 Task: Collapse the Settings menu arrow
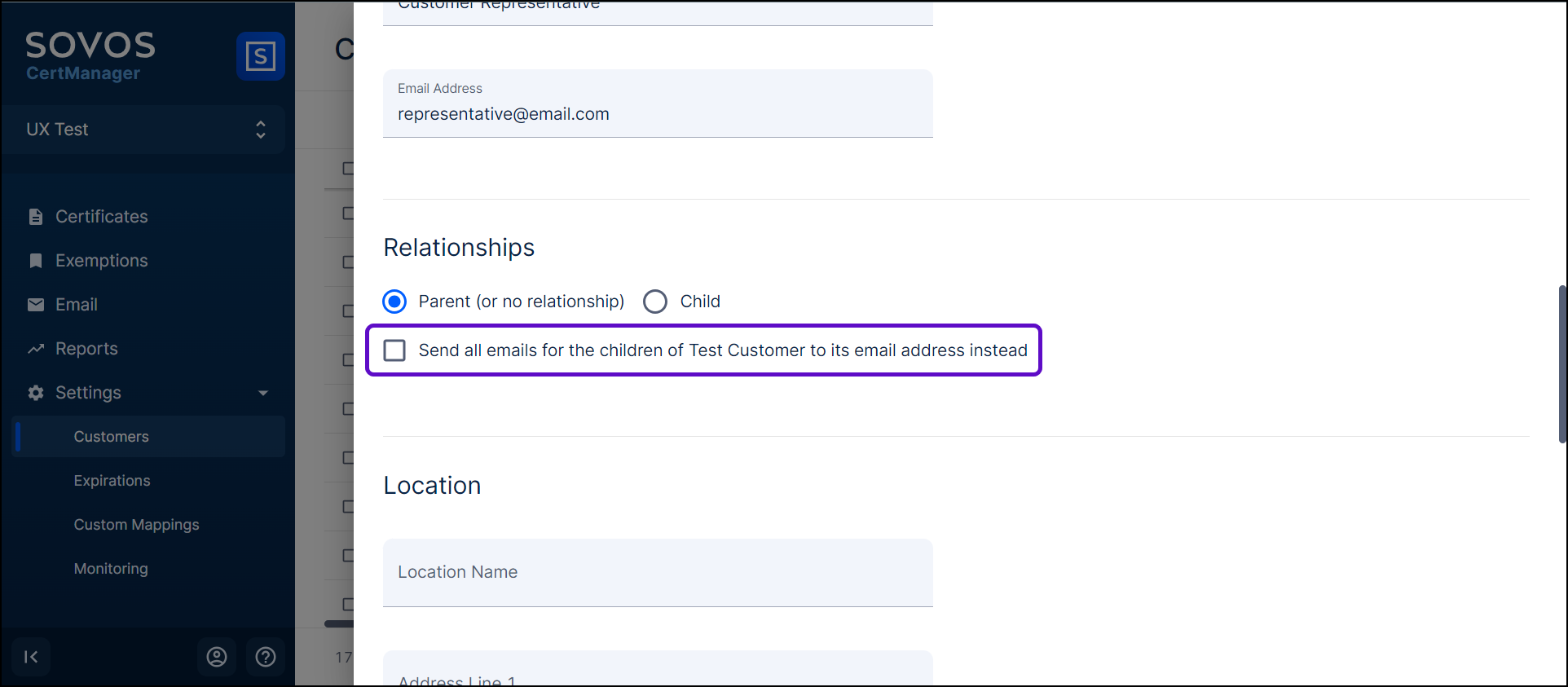263,393
